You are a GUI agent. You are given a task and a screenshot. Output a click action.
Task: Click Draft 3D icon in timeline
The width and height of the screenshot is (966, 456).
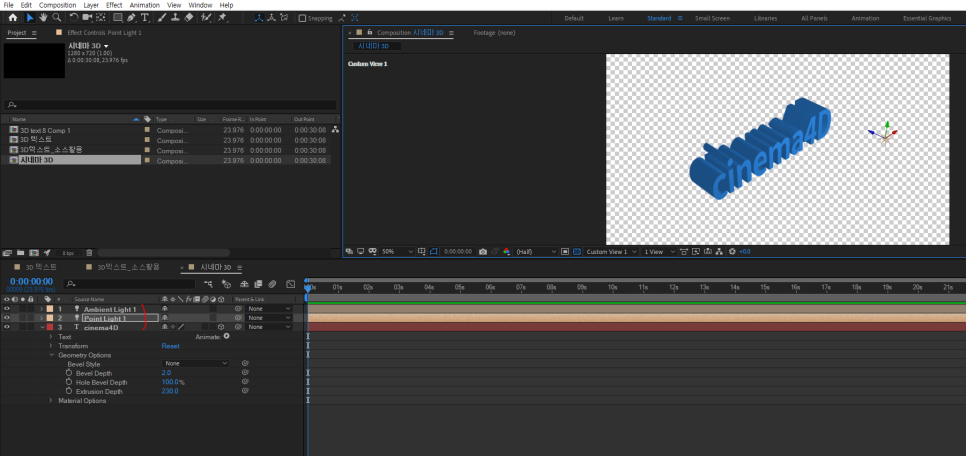227,284
